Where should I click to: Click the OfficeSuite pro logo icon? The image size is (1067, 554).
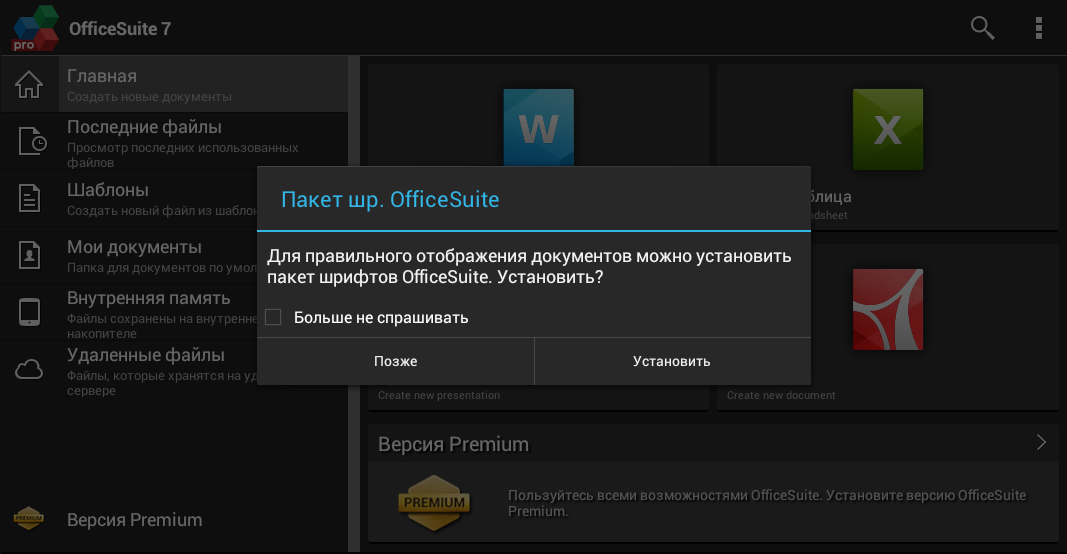[35, 28]
